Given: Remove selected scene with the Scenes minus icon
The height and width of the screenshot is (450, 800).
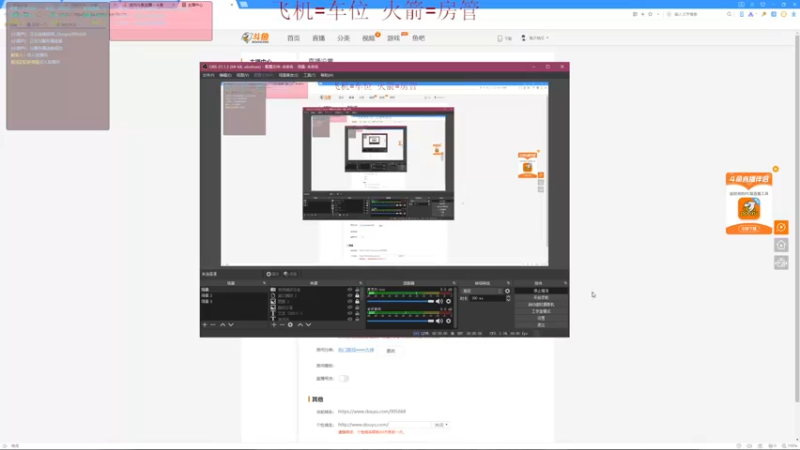Looking at the screenshot, I should click(213, 324).
